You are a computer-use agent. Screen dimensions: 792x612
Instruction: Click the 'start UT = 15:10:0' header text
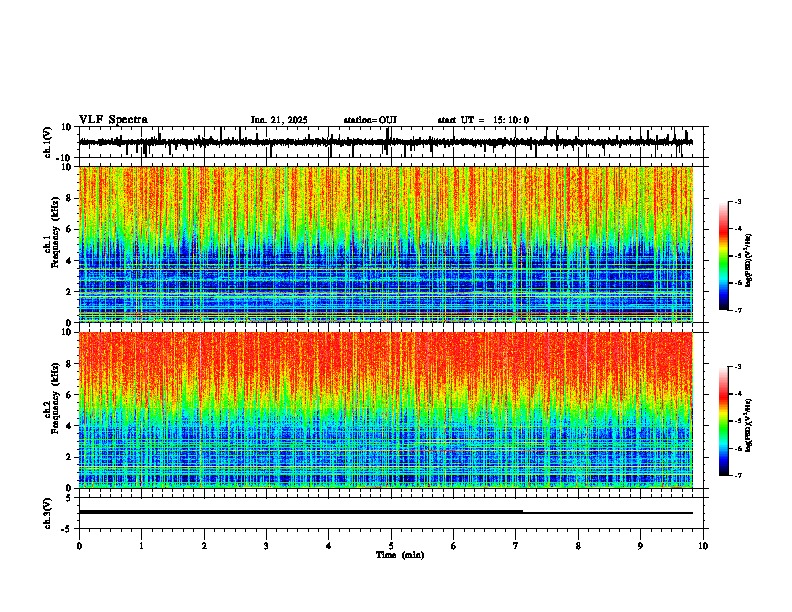click(x=483, y=120)
